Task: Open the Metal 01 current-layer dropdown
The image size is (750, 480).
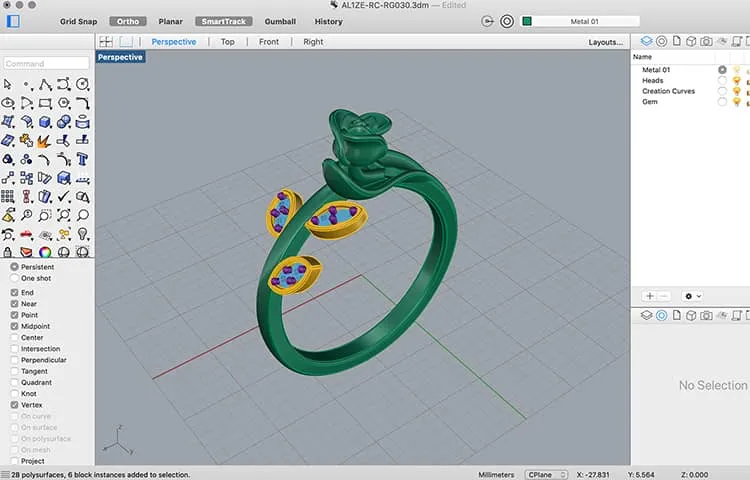Action: [x=585, y=21]
